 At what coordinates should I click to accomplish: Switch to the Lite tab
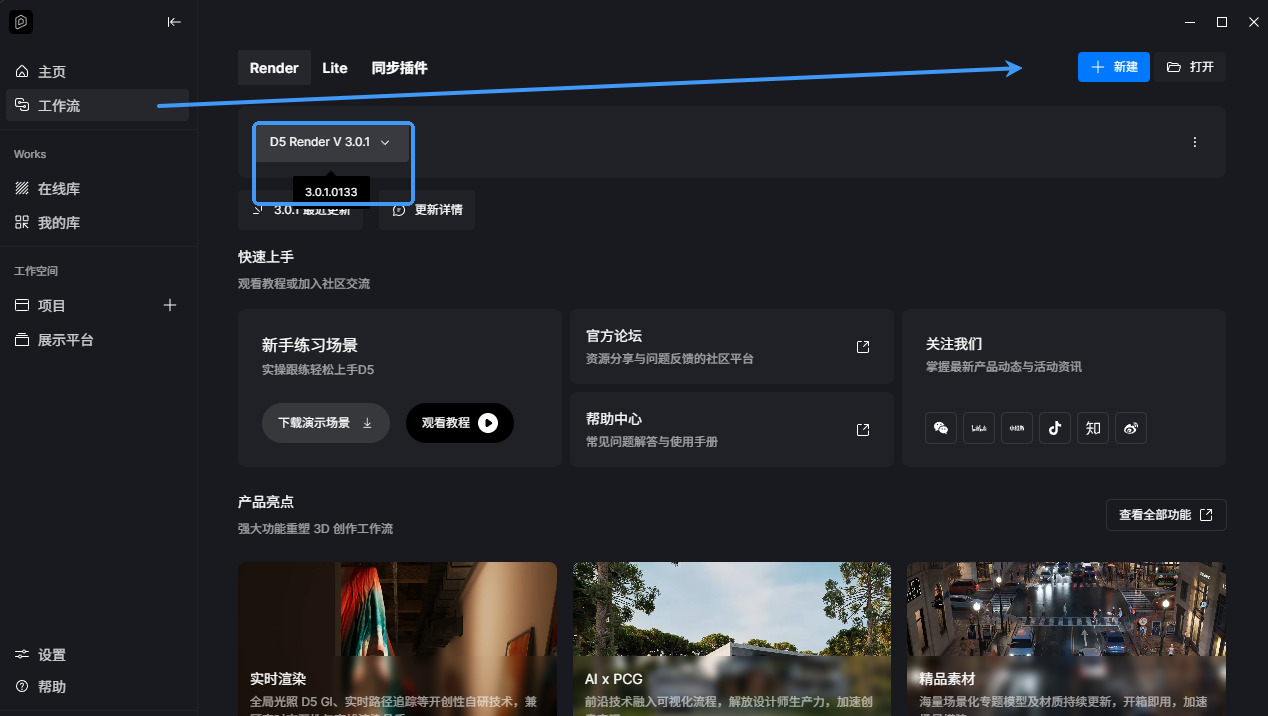335,68
